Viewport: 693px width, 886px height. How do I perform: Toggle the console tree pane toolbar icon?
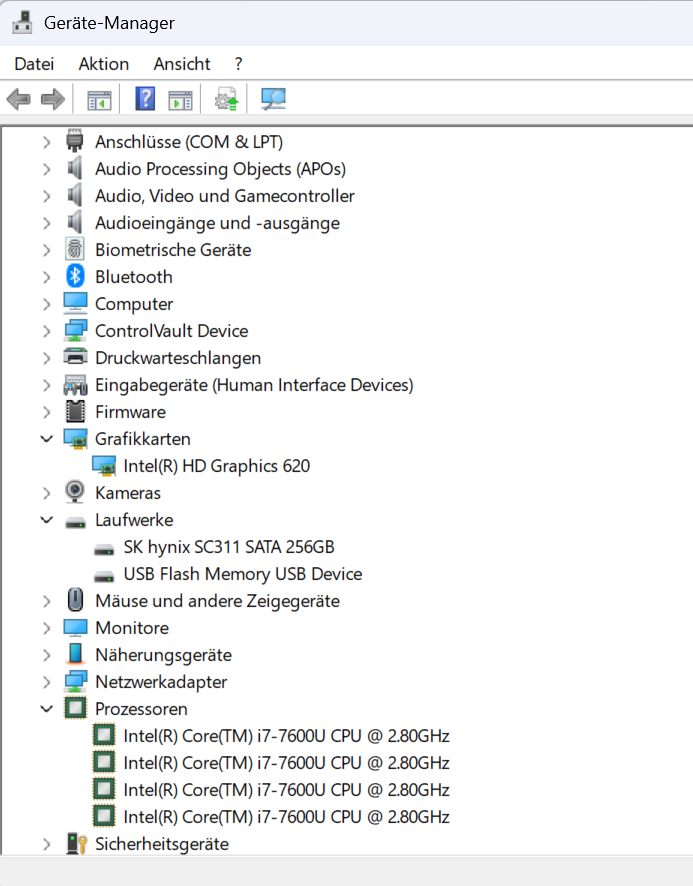tap(99, 100)
